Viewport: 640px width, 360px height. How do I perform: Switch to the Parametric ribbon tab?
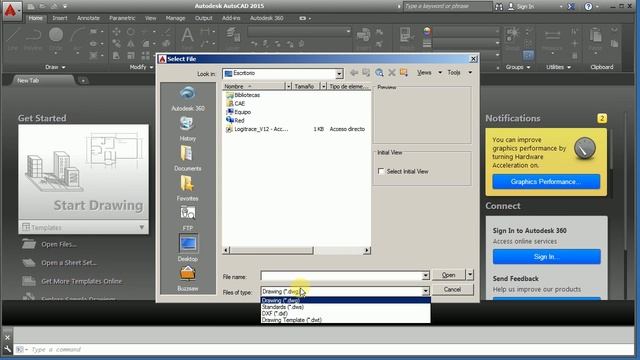122,18
